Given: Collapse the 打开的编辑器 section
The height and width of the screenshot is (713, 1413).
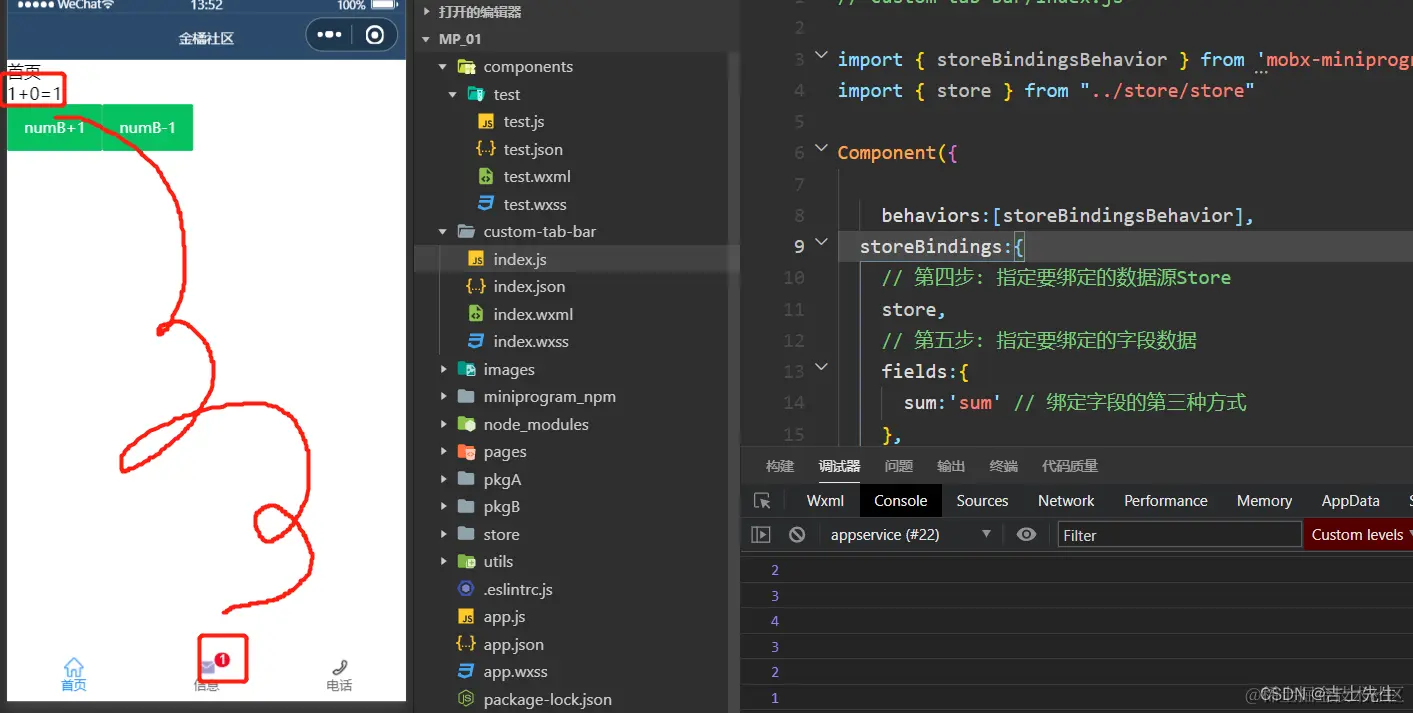Looking at the screenshot, I should coord(427,12).
